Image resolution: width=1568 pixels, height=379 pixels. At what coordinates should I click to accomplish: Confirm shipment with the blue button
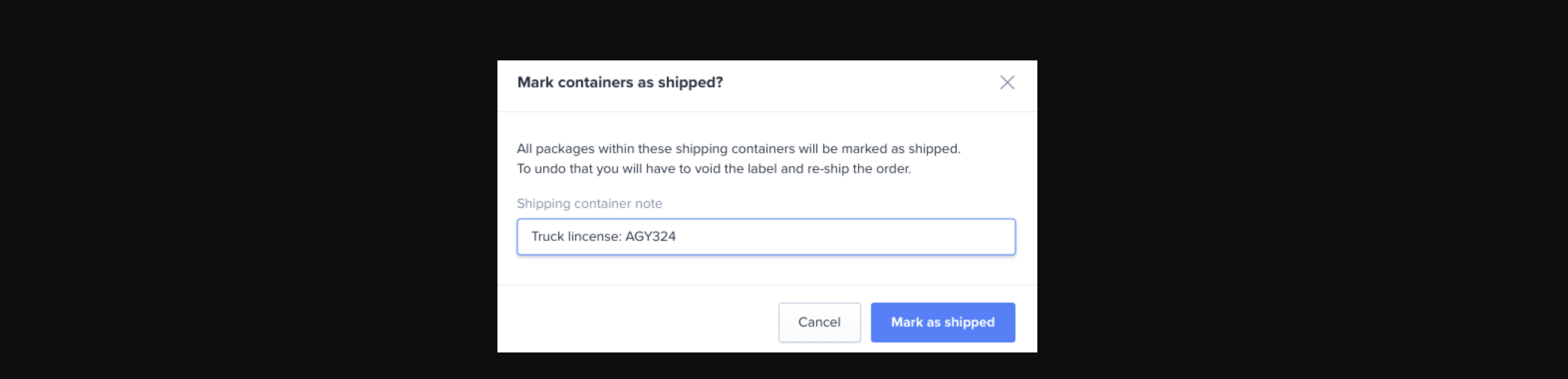[x=942, y=323]
